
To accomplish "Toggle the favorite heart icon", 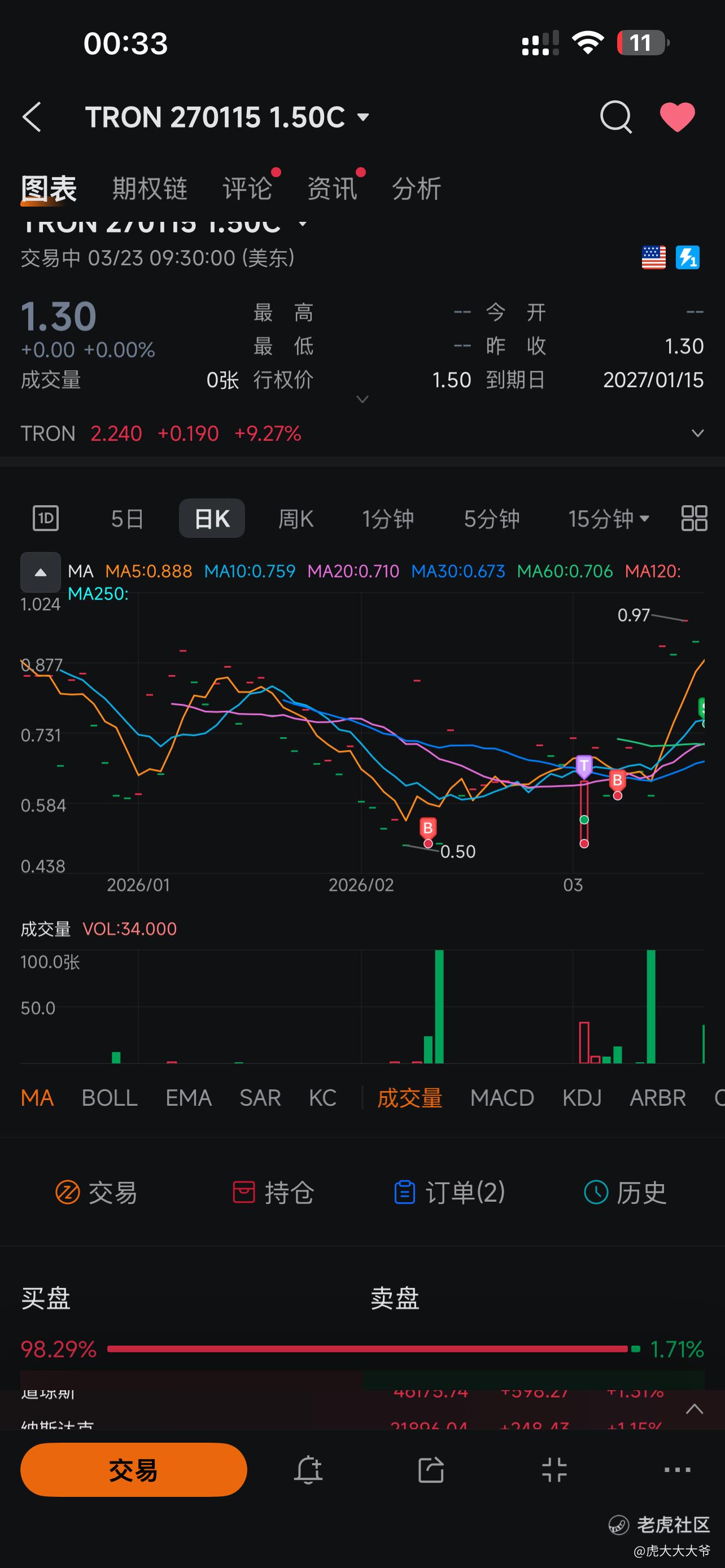I will click(678, 117).
